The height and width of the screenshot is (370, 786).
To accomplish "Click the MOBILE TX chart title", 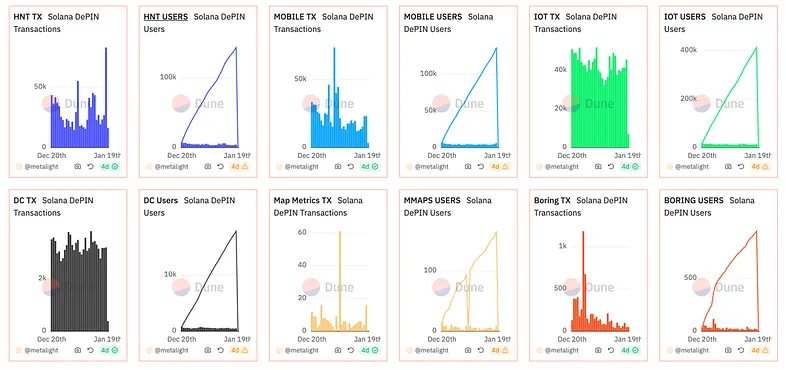I will tap(295, 17).
